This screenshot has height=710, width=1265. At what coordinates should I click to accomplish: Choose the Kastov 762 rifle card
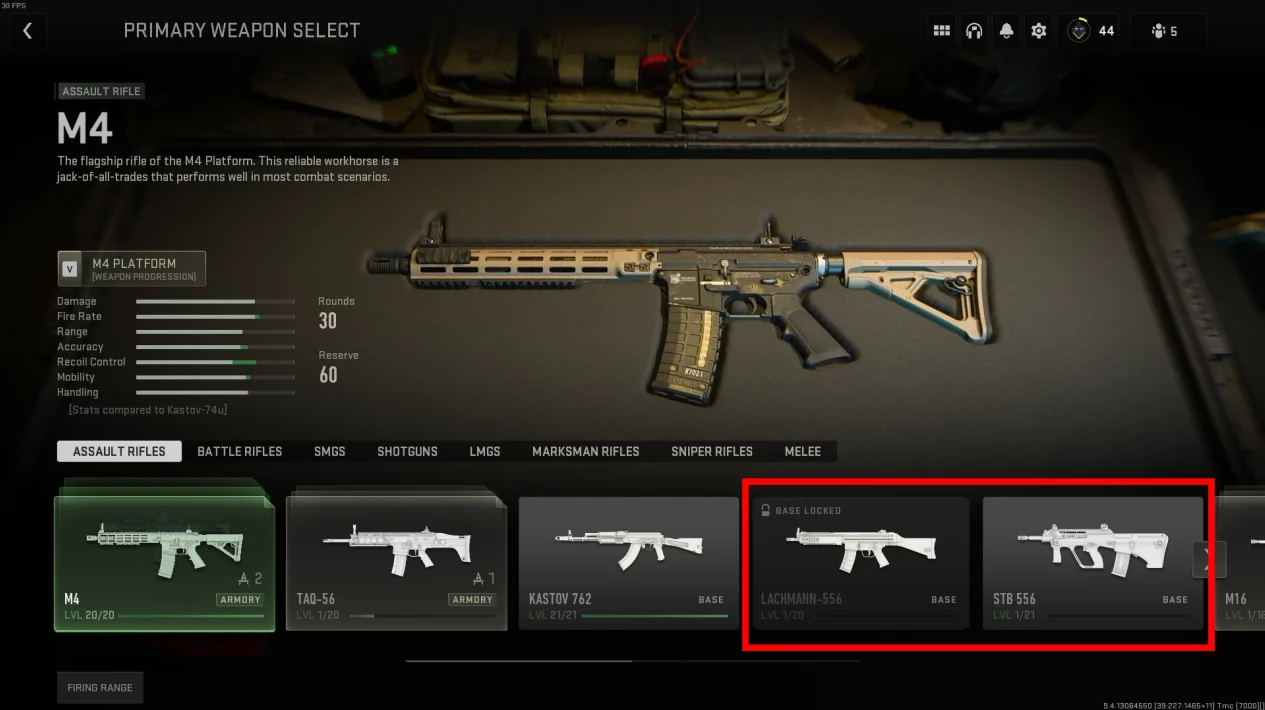(x=628, y=564)
